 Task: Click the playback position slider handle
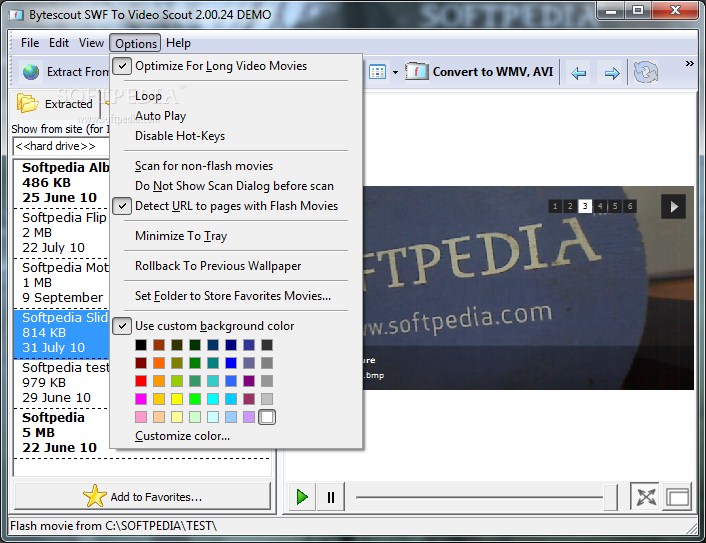tap(610, 497)
